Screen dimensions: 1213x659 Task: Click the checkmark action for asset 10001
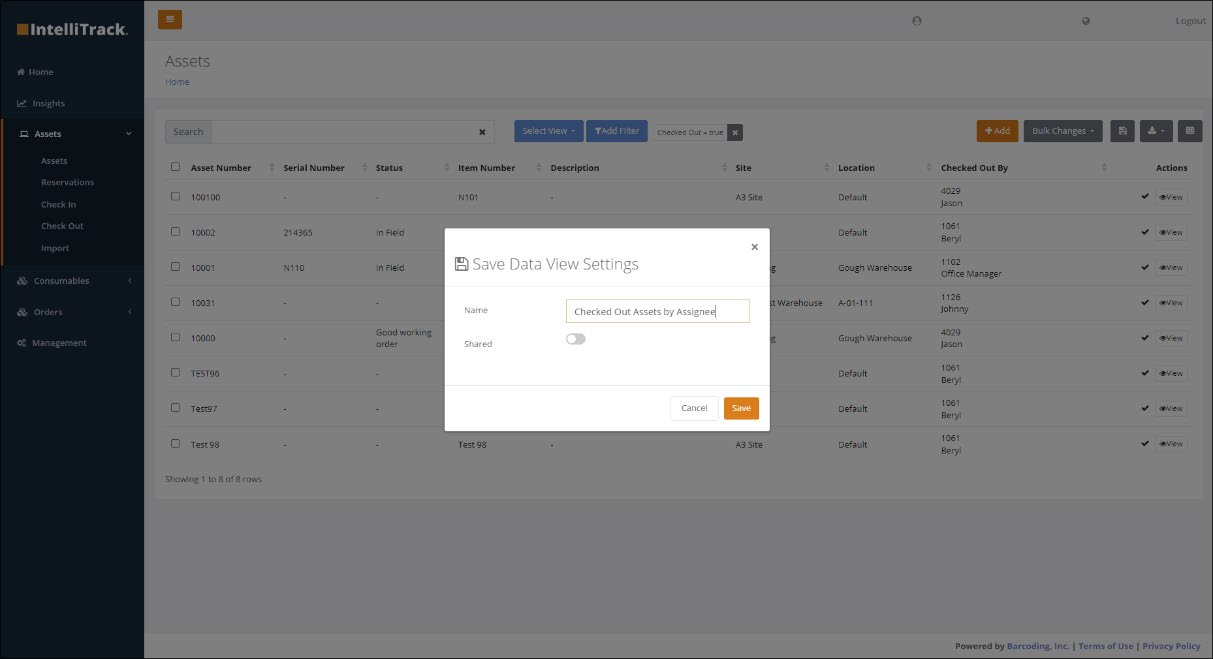[x=1145, y=266]
